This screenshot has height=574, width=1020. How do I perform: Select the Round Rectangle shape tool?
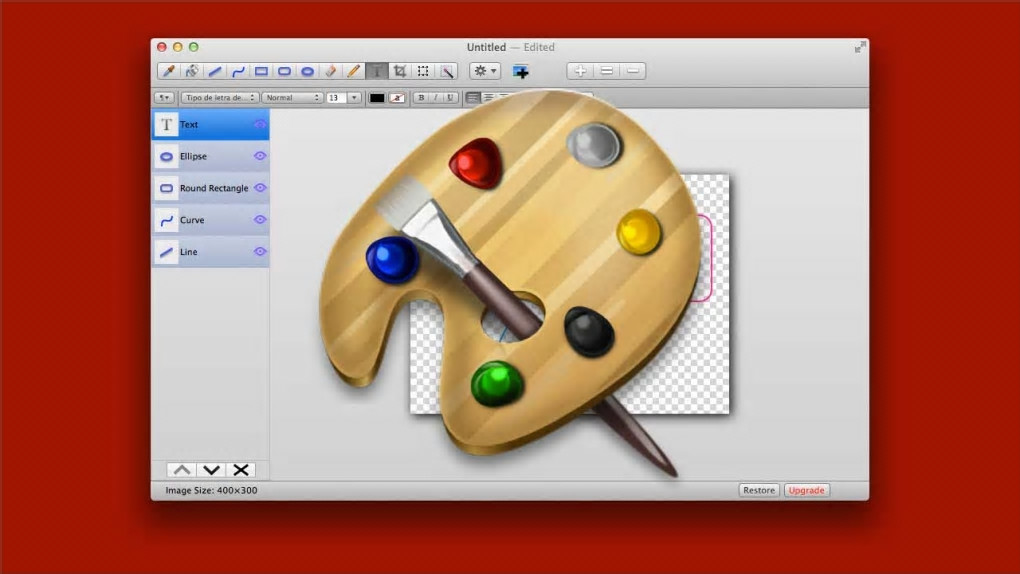point(284,71)
